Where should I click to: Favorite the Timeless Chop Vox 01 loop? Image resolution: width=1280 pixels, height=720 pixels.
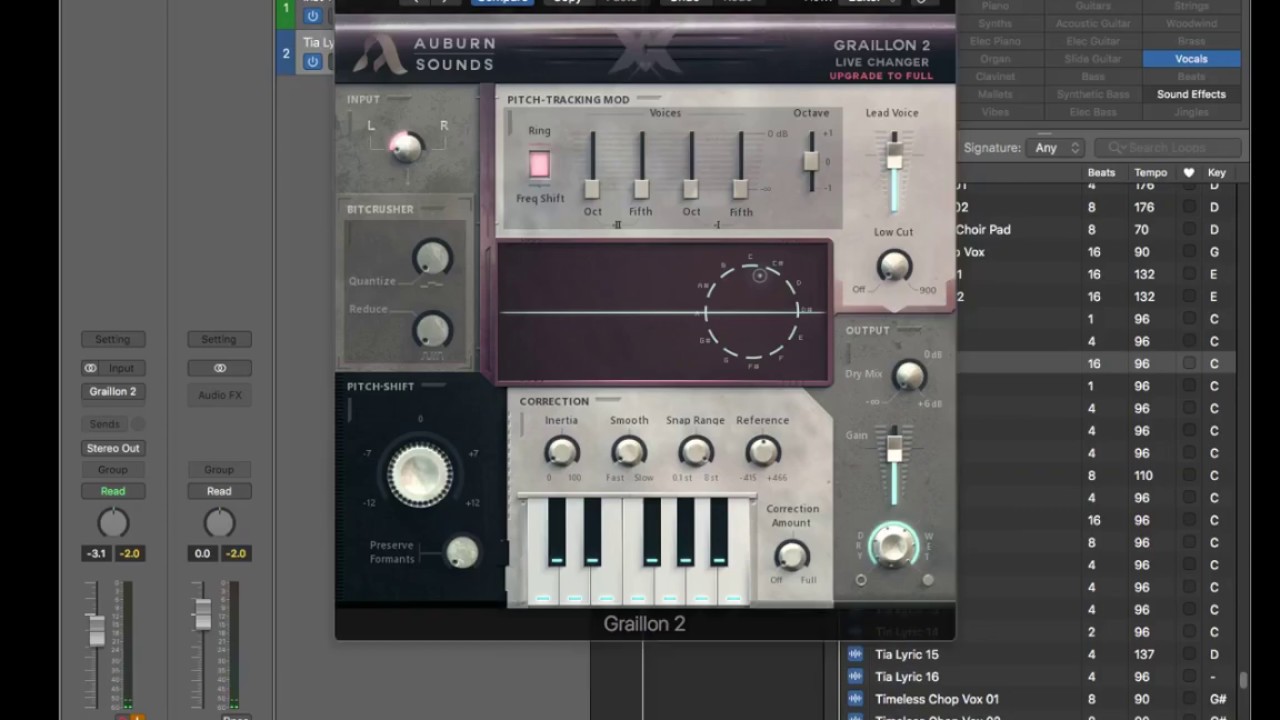[1188, 699]
